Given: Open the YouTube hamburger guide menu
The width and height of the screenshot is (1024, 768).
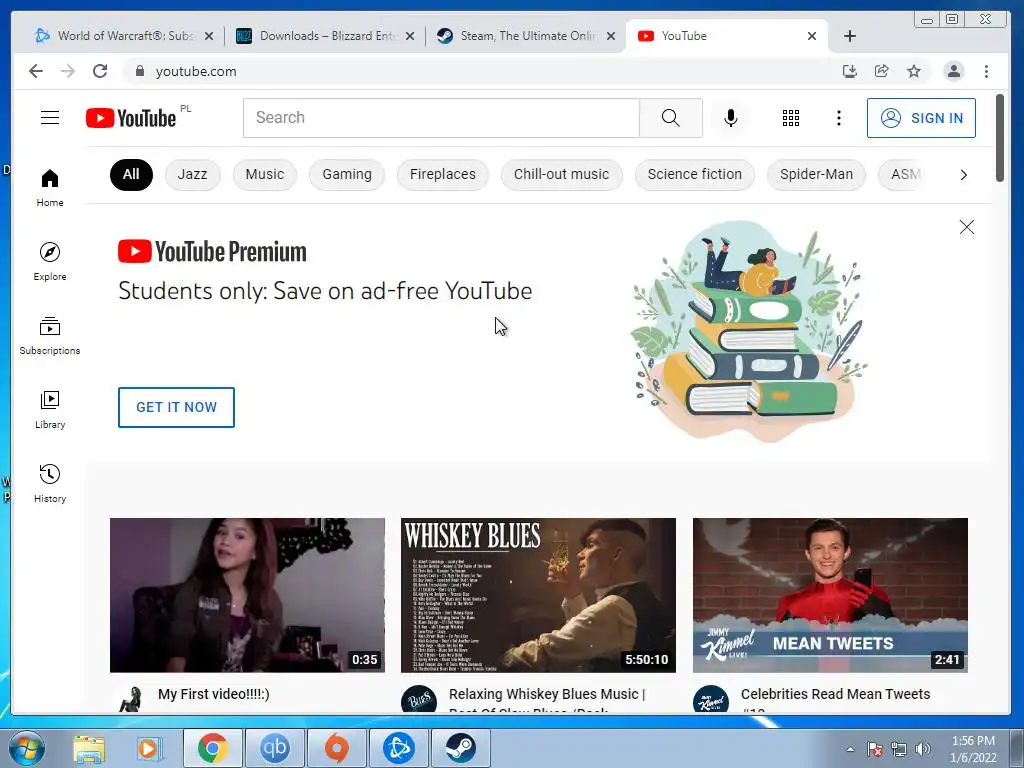Looking at the screenshot, I should pyautogui.click(x=50, y=118).
